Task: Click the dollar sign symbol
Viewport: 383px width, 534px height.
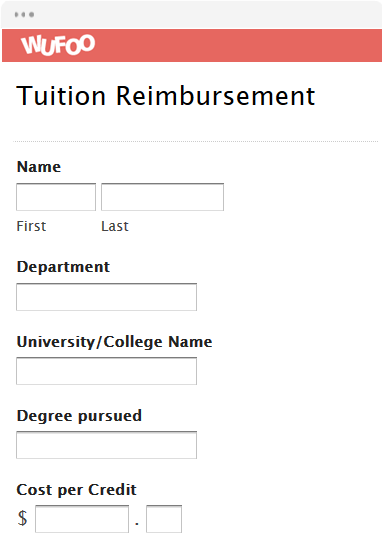Action: 22,518
